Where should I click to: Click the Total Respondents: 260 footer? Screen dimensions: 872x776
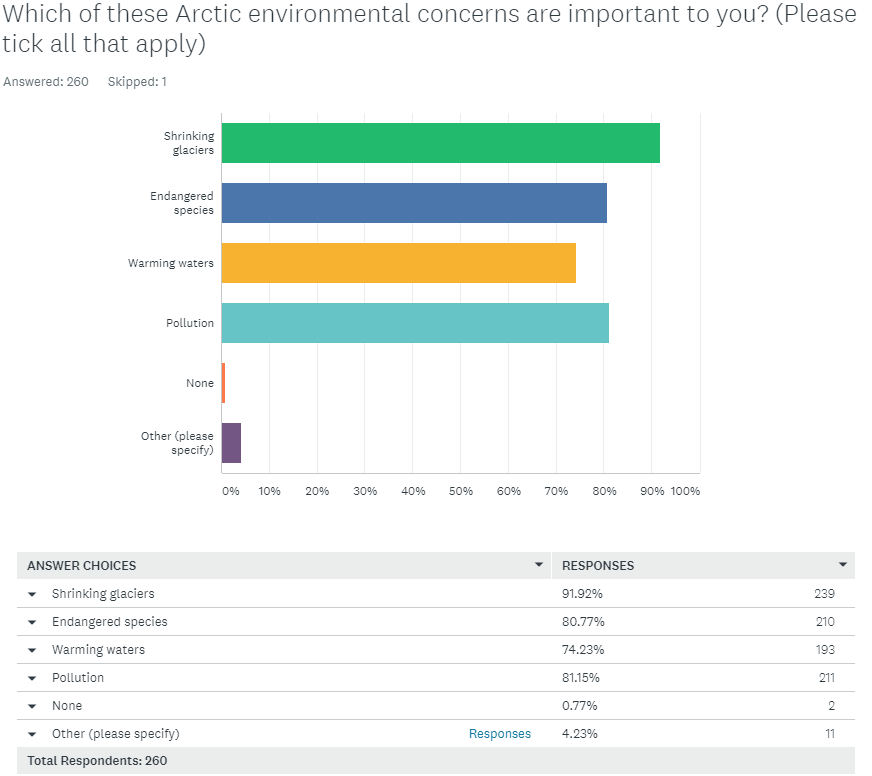tap(98, 761)
